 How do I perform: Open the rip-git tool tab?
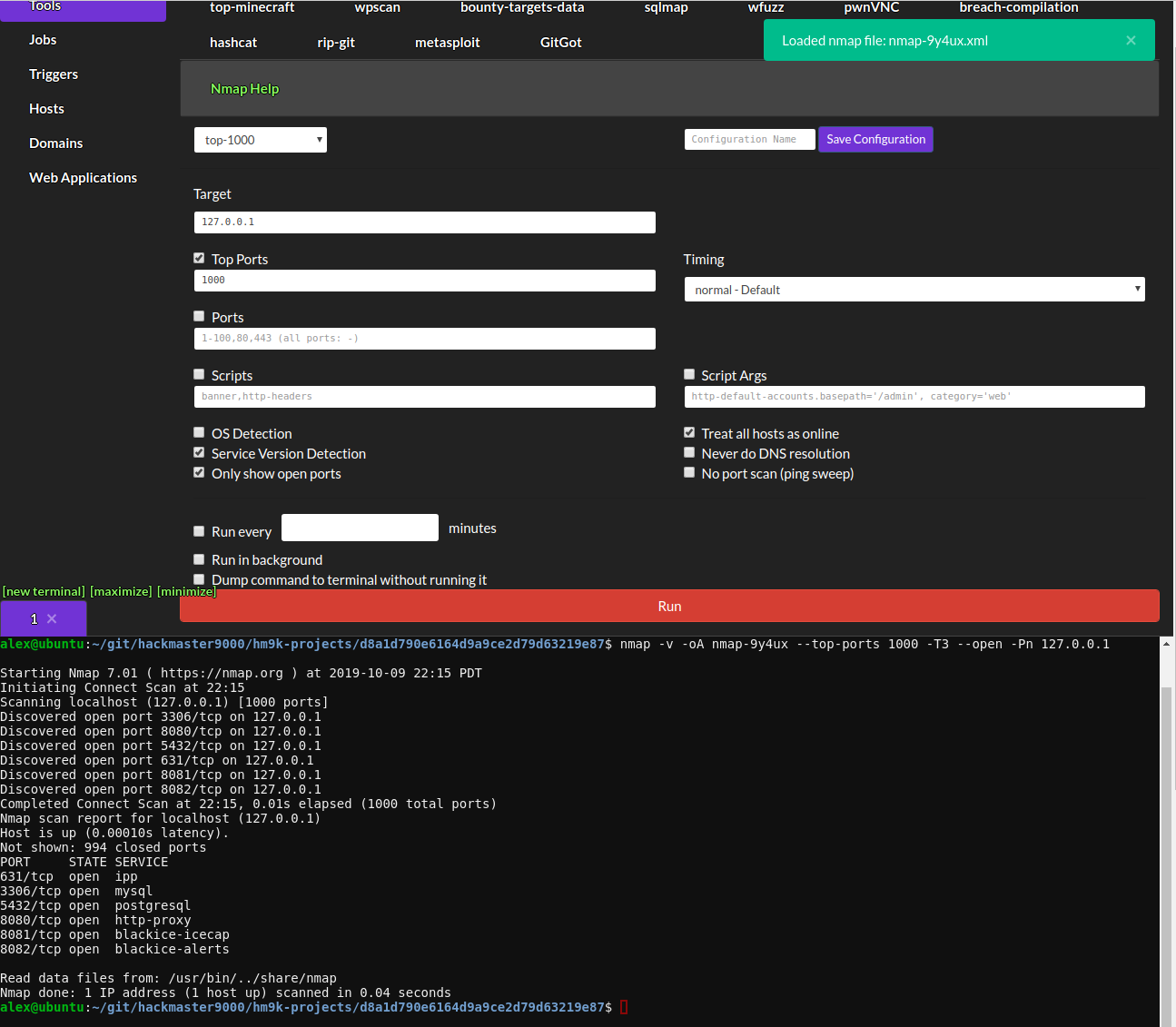[336, 43]
